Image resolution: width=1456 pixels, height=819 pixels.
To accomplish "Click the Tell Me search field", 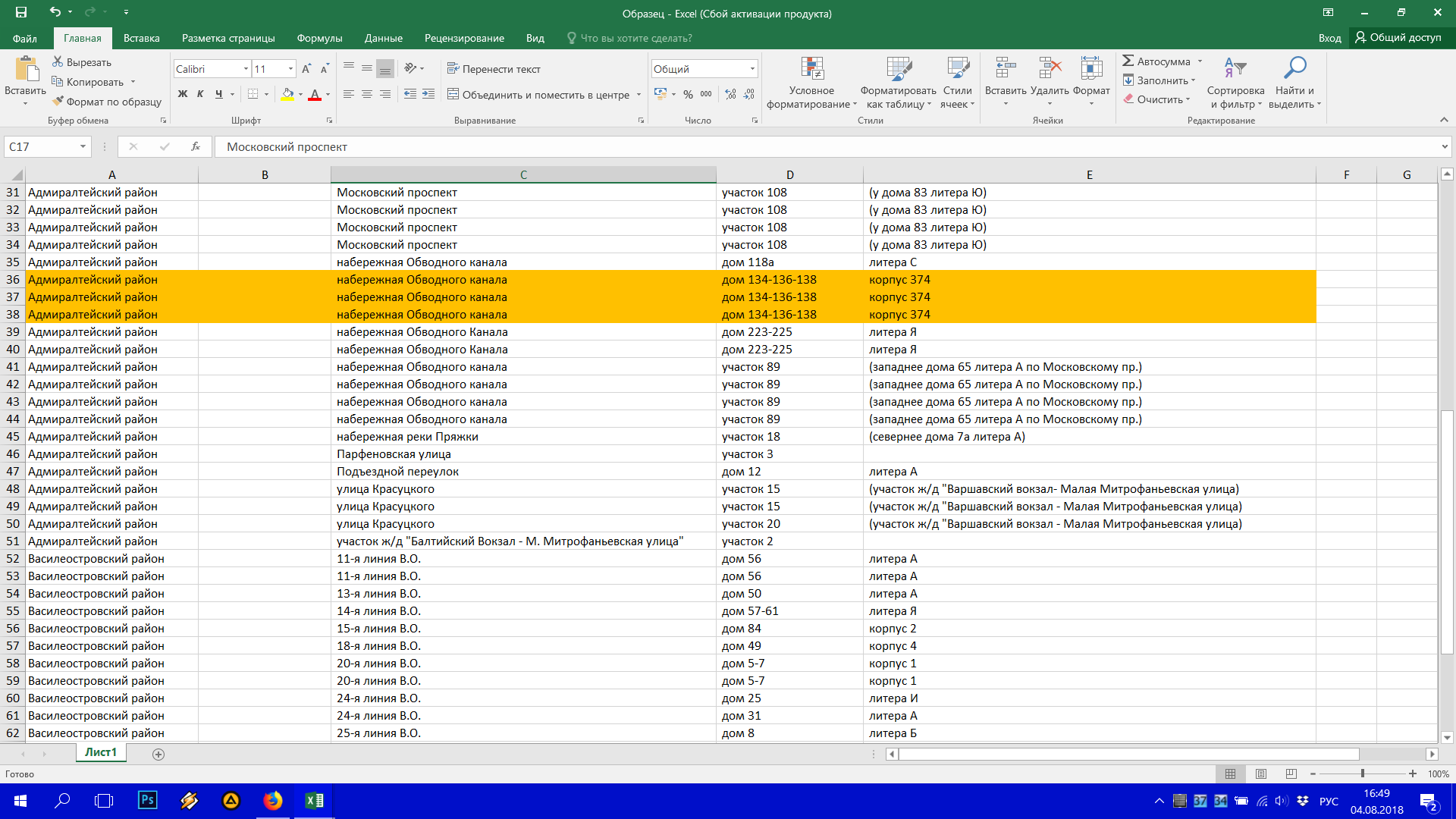I will click(629, 38).
